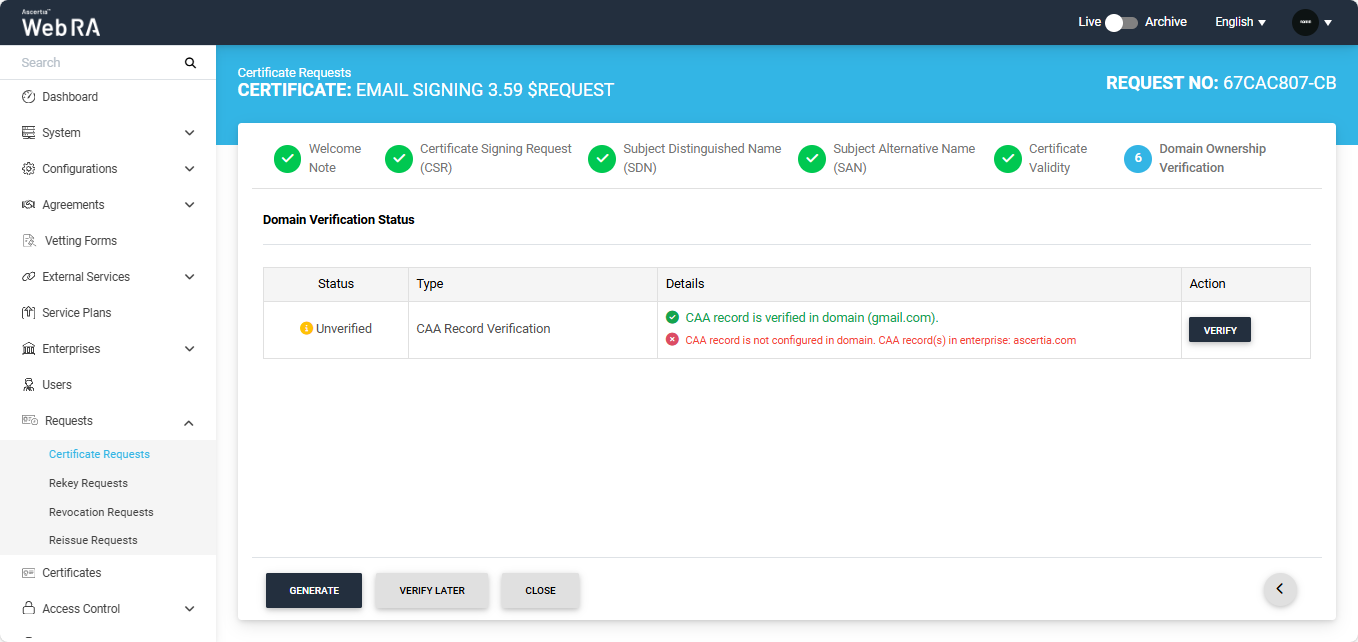Click the SDN step green check icon
Image resolution: width=1358 pixels, height=642 pixels.
pyautogui.click(x=602, y=159)
